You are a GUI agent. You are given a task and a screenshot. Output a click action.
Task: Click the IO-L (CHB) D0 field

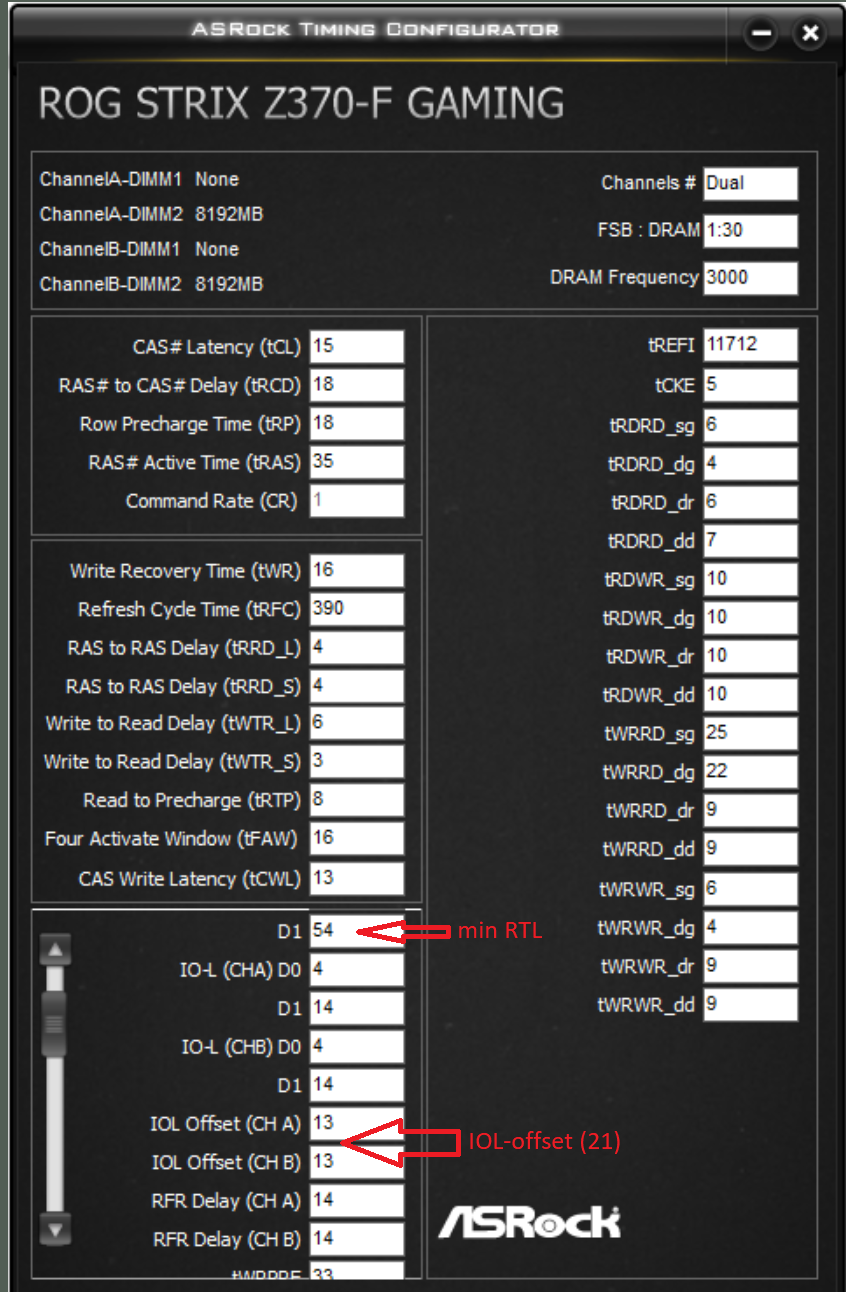click(x=357, y=1047)
